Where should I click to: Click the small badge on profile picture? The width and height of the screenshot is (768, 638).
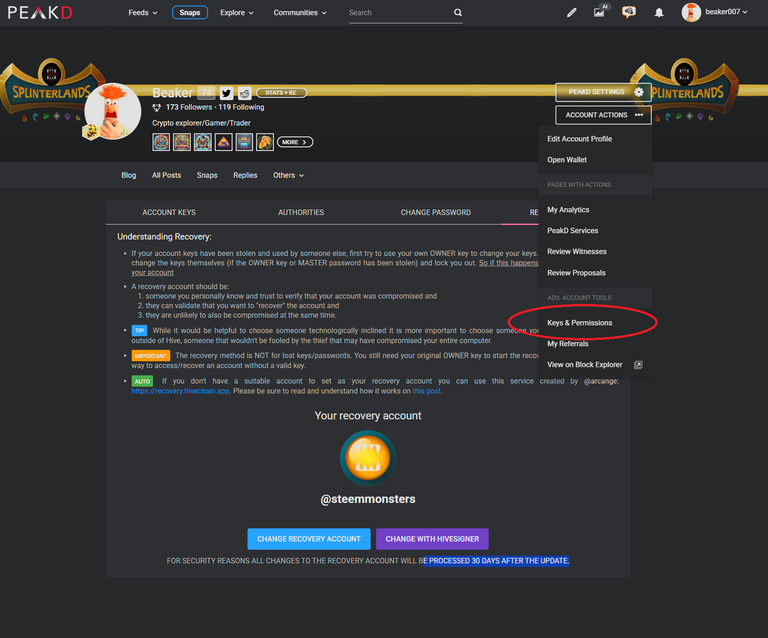click(91, 132)
